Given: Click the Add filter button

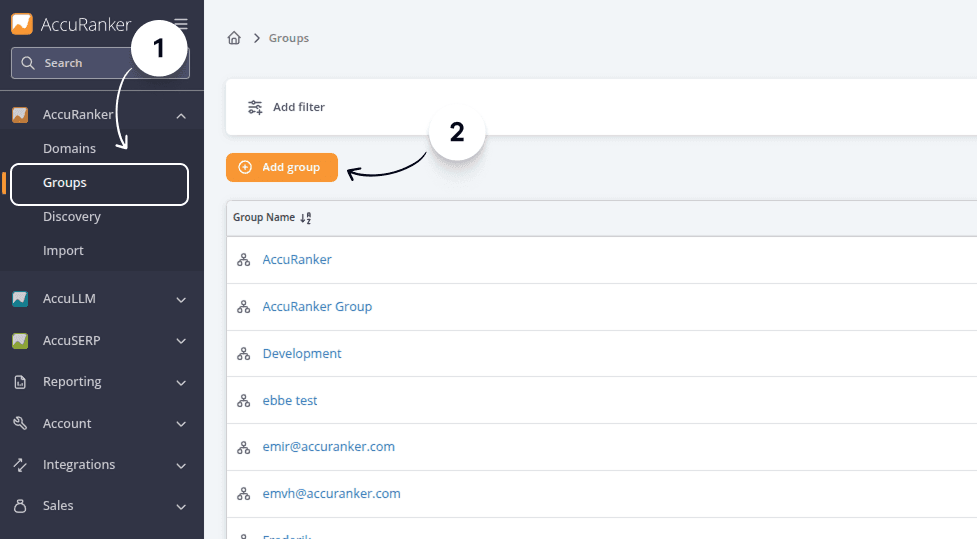Looking at the screenshot, I should tap(287, 107).
